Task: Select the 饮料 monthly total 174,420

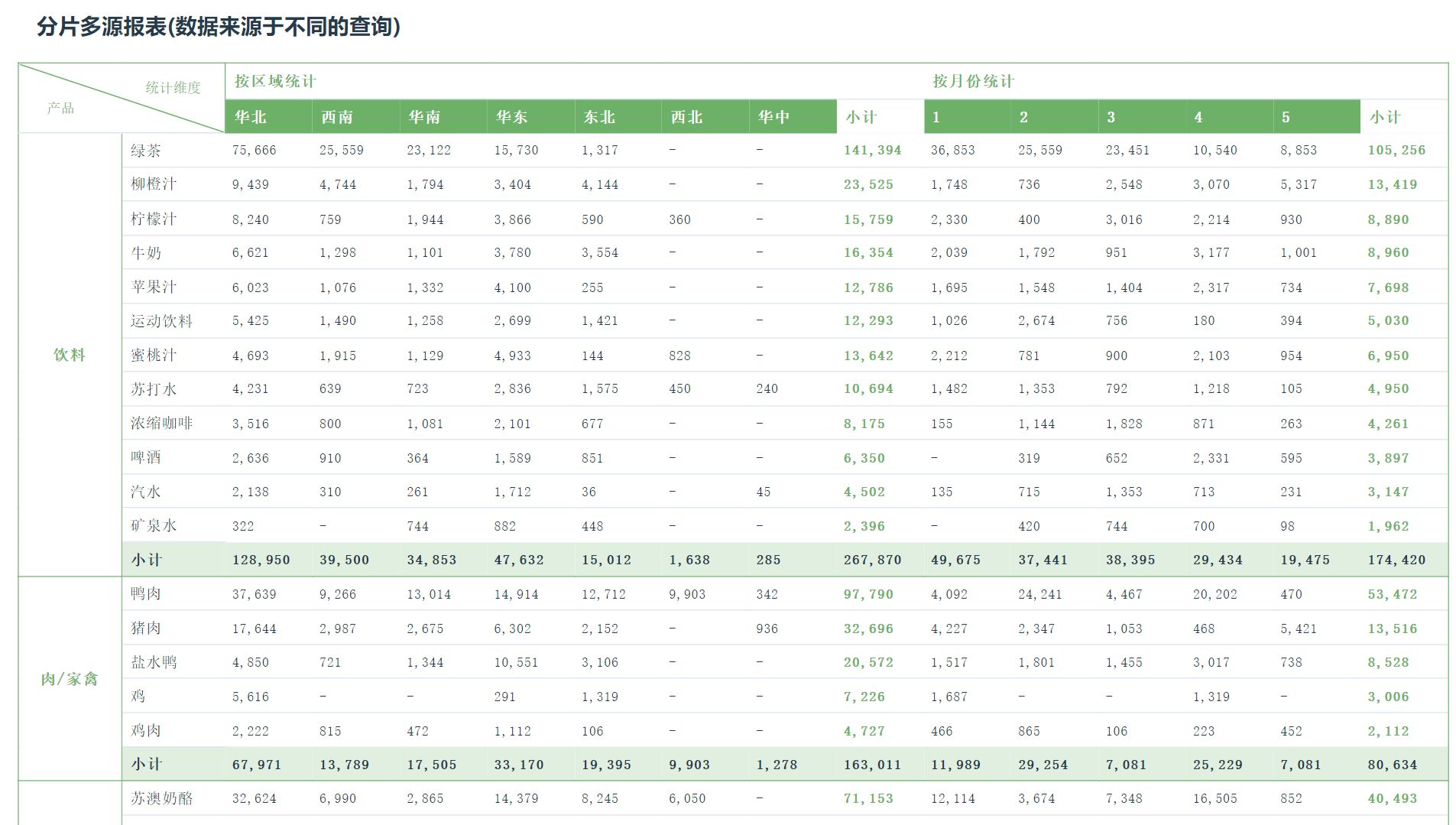Action: pyautogui.click(x=1396, y=560)
